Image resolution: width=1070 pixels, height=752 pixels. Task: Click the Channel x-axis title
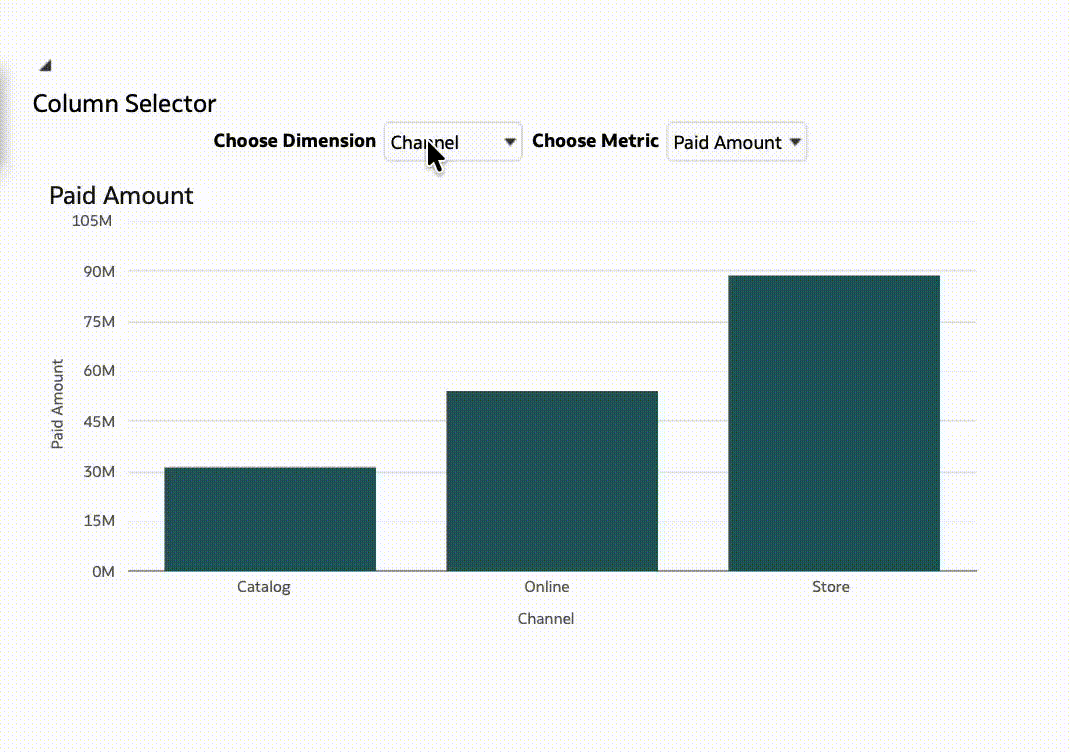pyautogui.click(x=546, y=619)
